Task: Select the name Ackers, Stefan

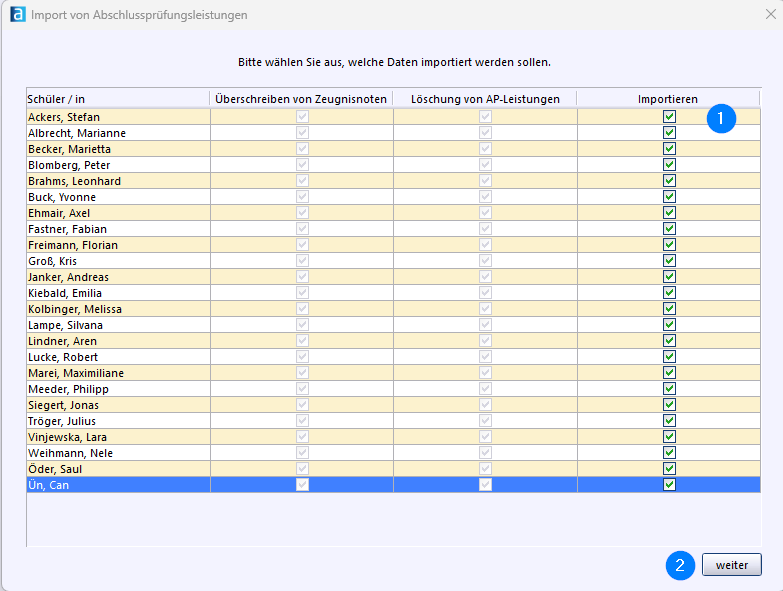Action: [x=64, y=117]
